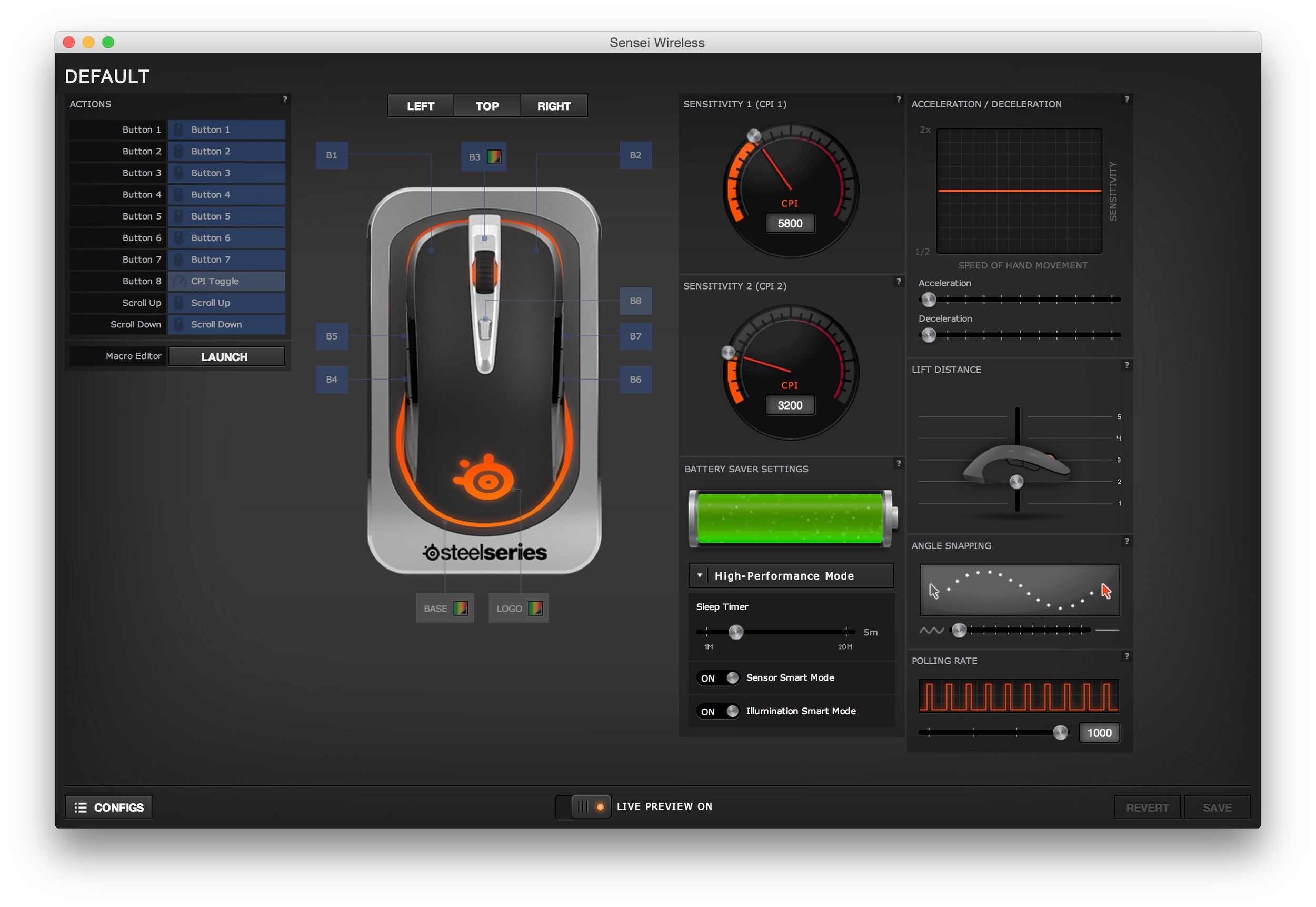The image size is (1316, 907).
Task: Select the B6 side button marker
Action: pos(635,379)
